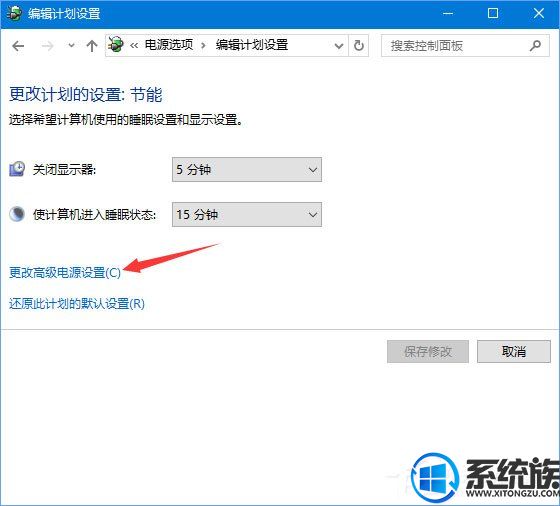
Task: Open the sleep 15 分钟 dropdown
Action: click(x=247, y=215)
